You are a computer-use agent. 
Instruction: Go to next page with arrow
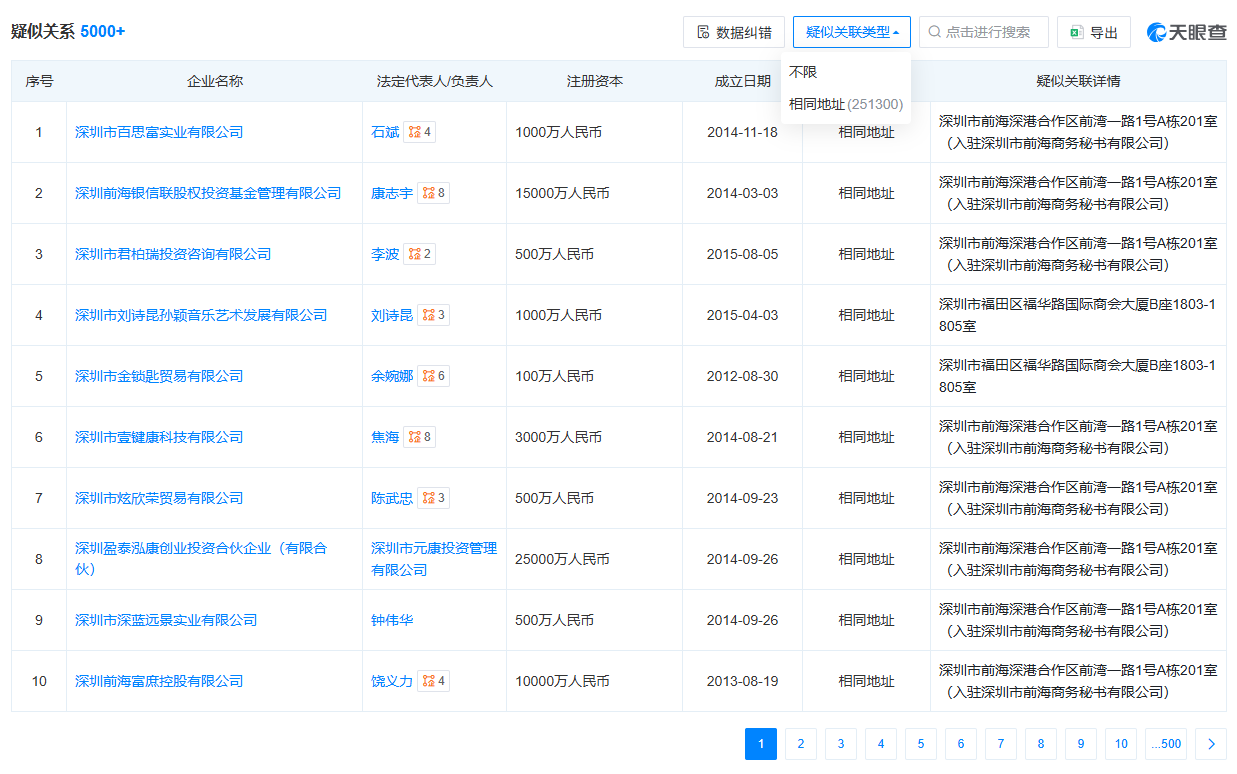point(1211,744)
